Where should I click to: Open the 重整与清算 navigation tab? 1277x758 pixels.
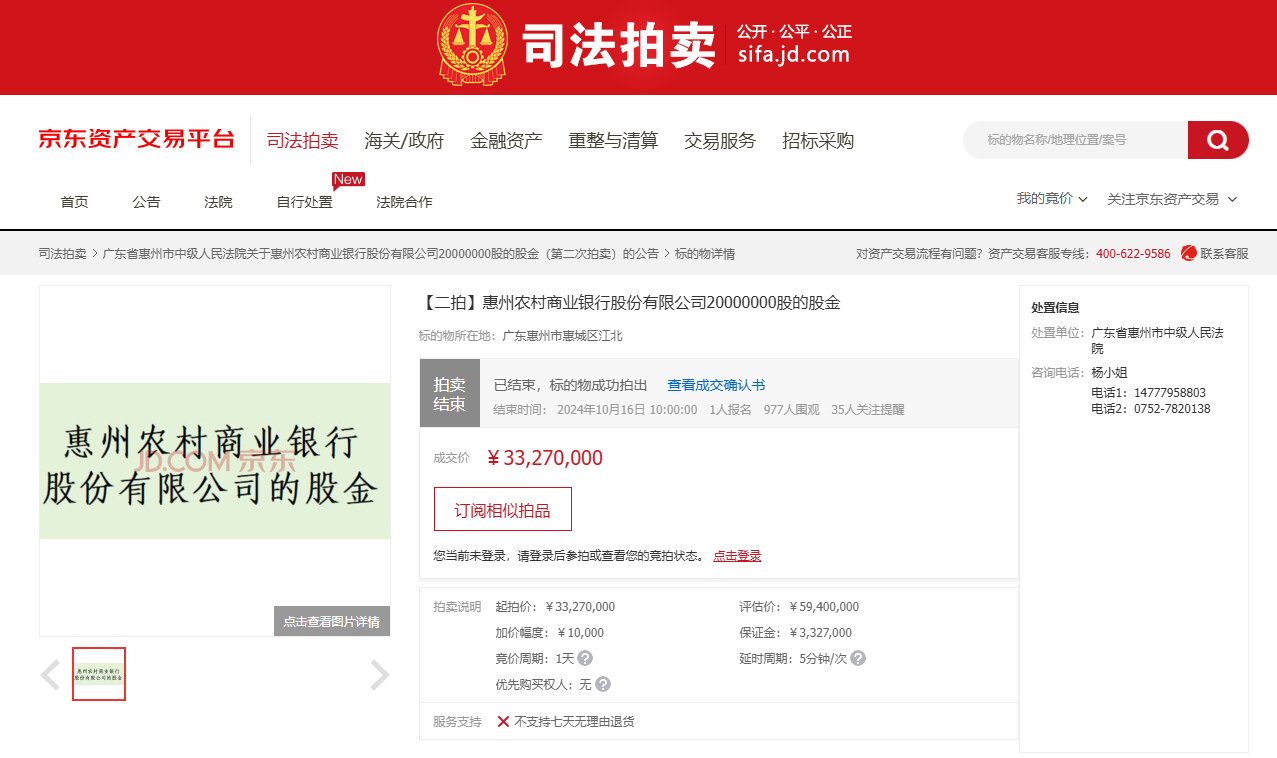click(613, 141)
